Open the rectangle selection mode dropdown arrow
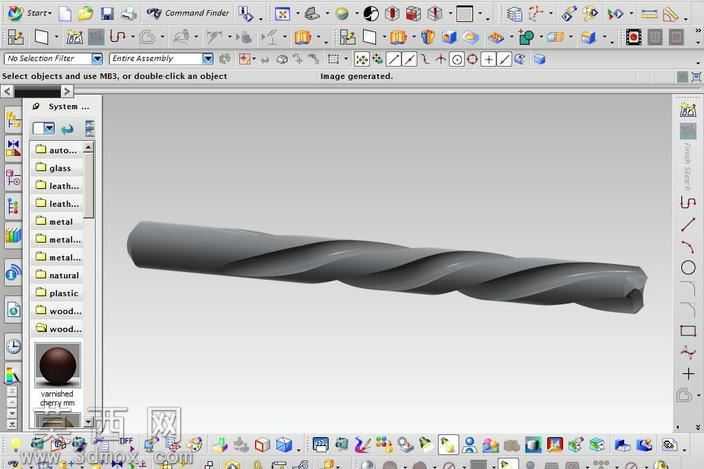Image resolution: width=704 pixels, height=469 pixels. [x=346, y=59]
